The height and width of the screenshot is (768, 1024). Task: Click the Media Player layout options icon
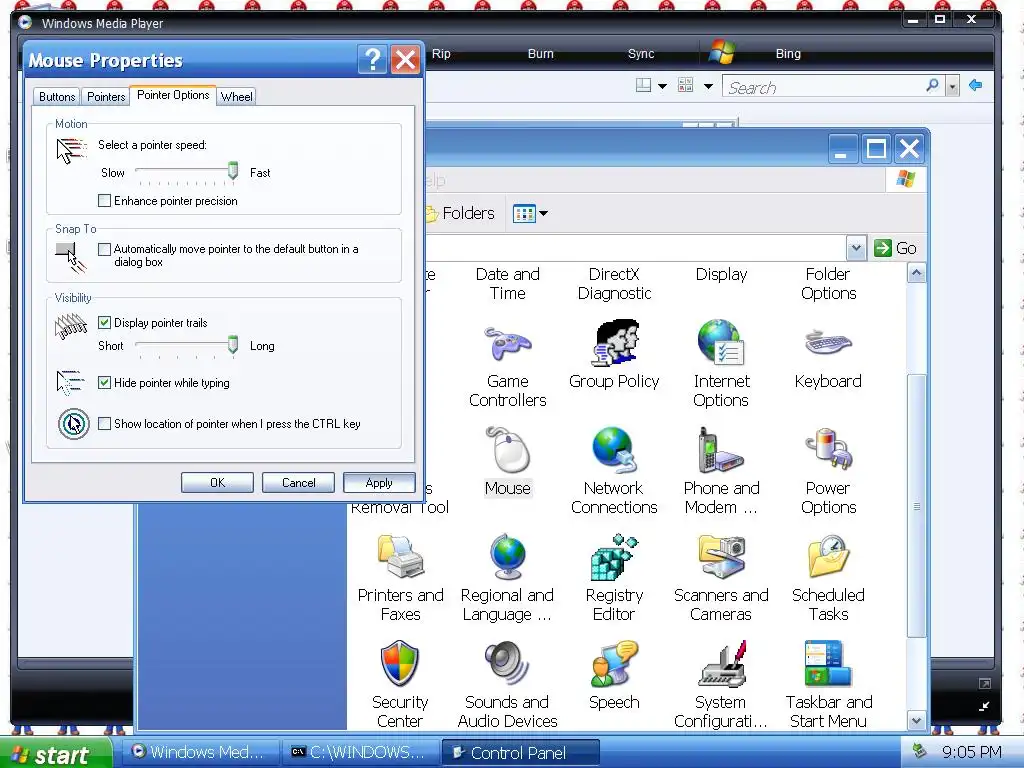[643, 85]
